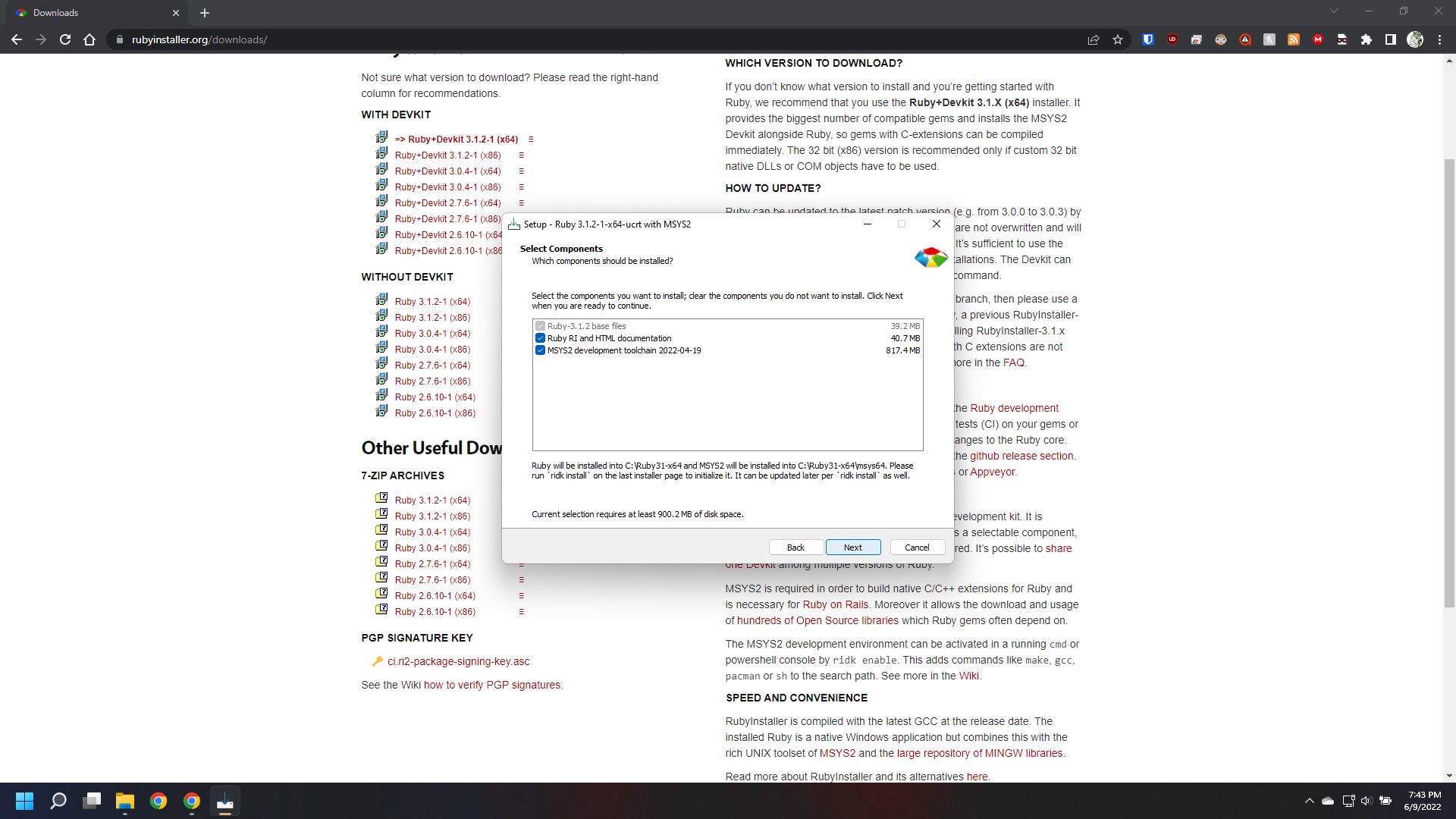Click the page vertical scrollbar
Viewport: 1456px width, 819px height.
click(1449, 383)
